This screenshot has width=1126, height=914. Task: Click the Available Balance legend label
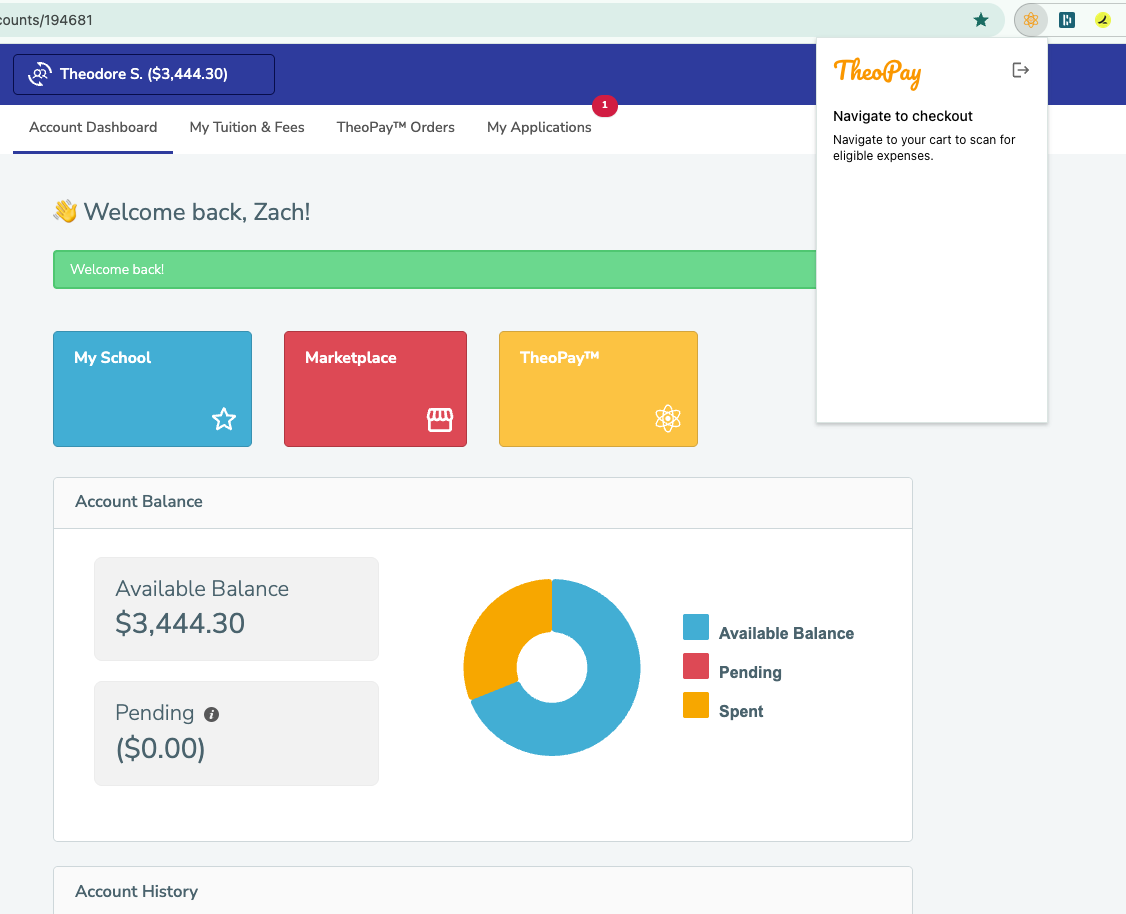point(786,633)
